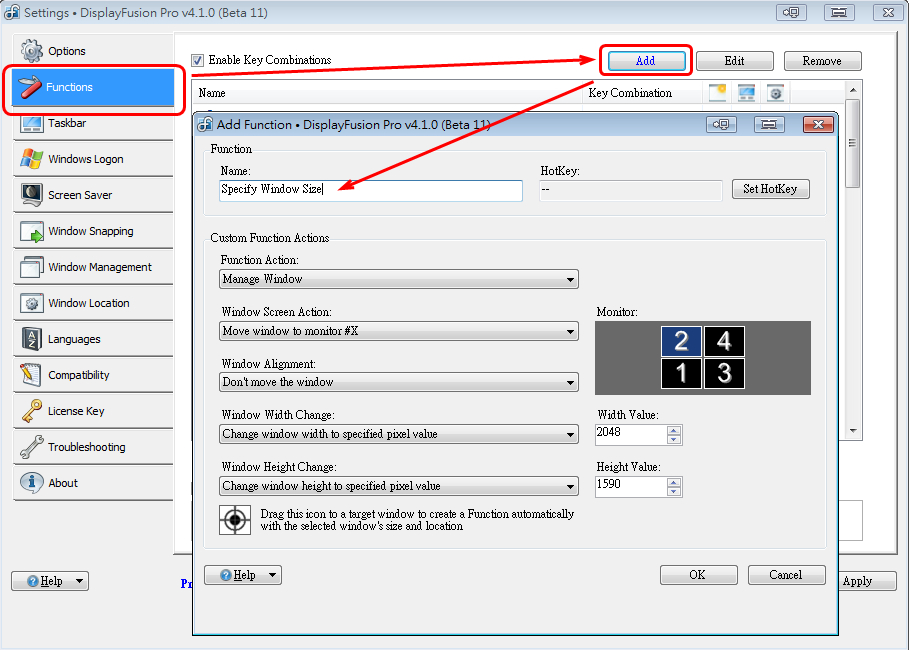The width and height of the screenshot is (909, 650).
Task: Toggle Enable Key Combinations checkbox
Action: click(x=197, y=60)
